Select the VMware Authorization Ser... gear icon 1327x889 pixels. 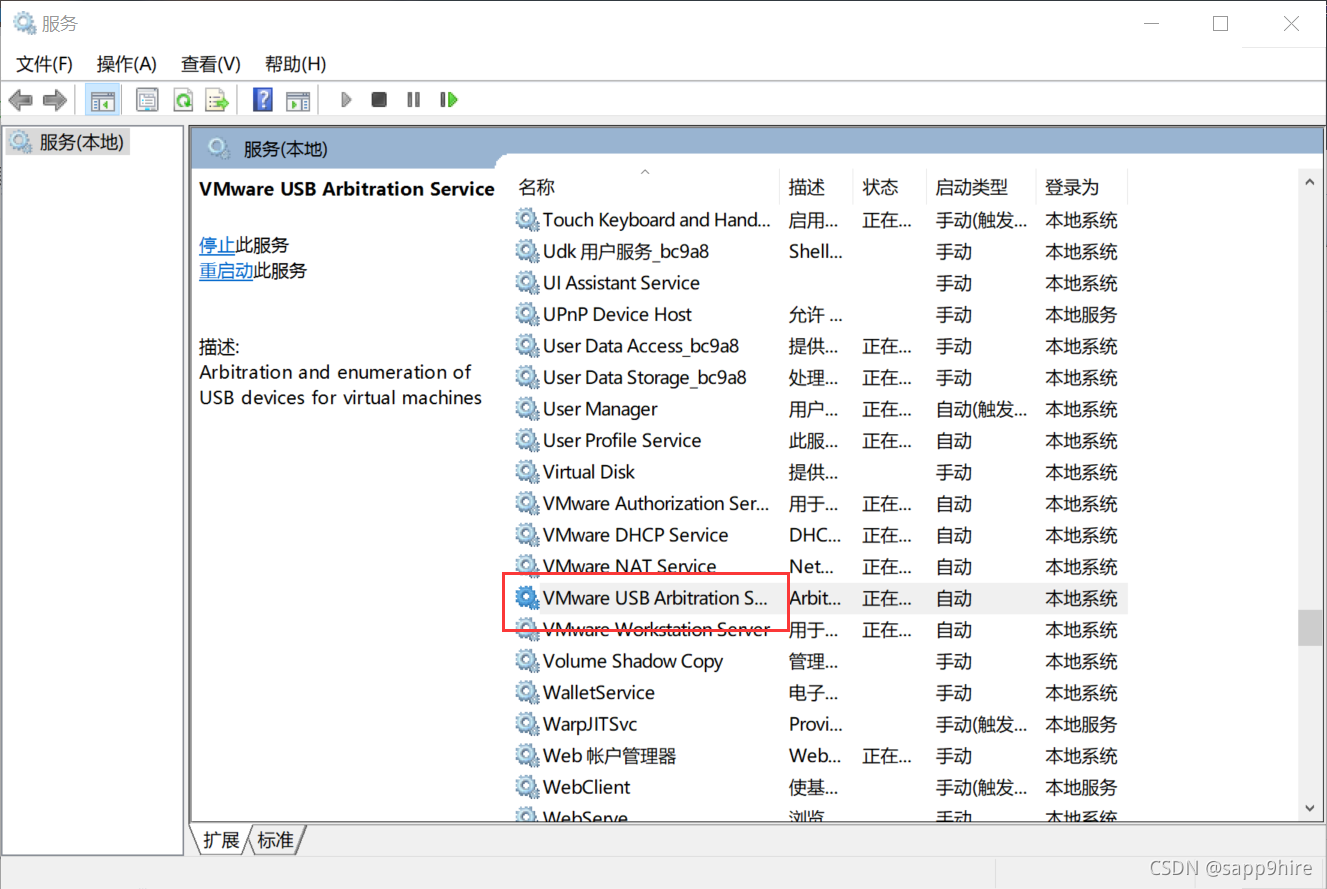tap(527, 503)
